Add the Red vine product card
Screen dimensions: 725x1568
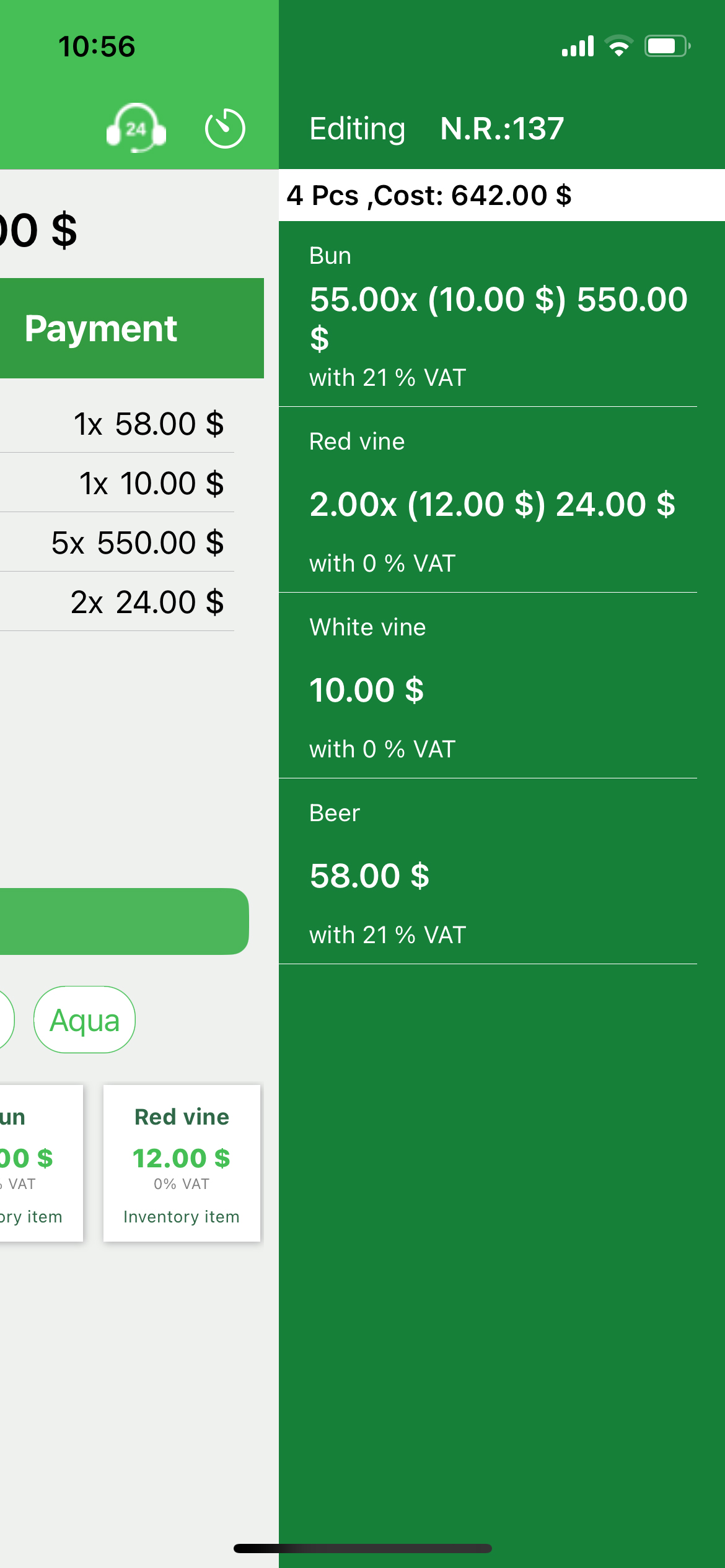click(182, 1163)
